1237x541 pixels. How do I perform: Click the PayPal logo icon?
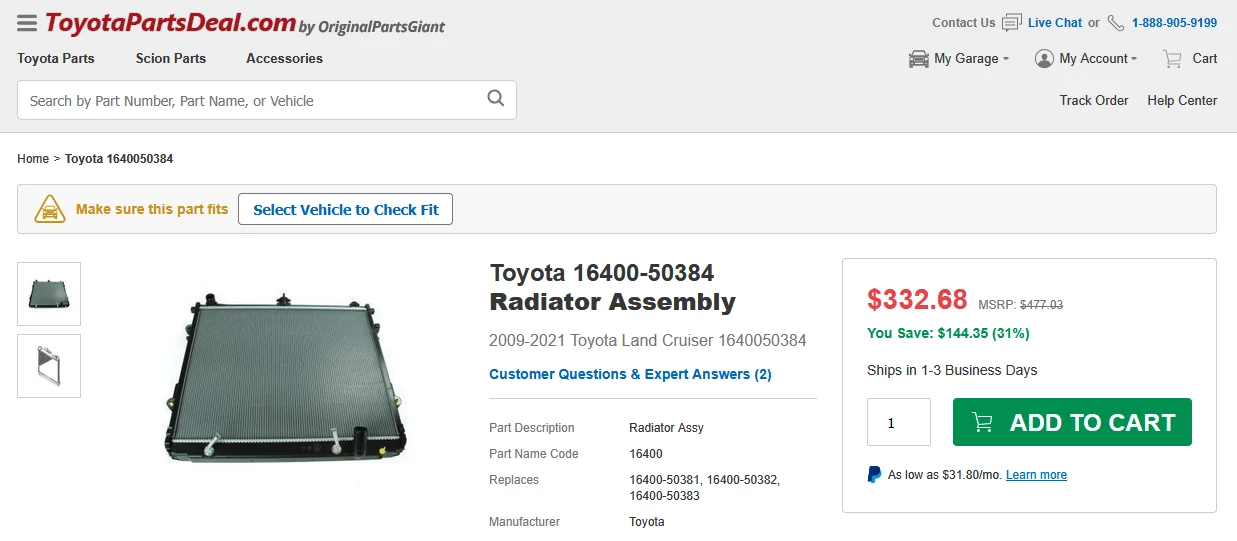[874, 475]
